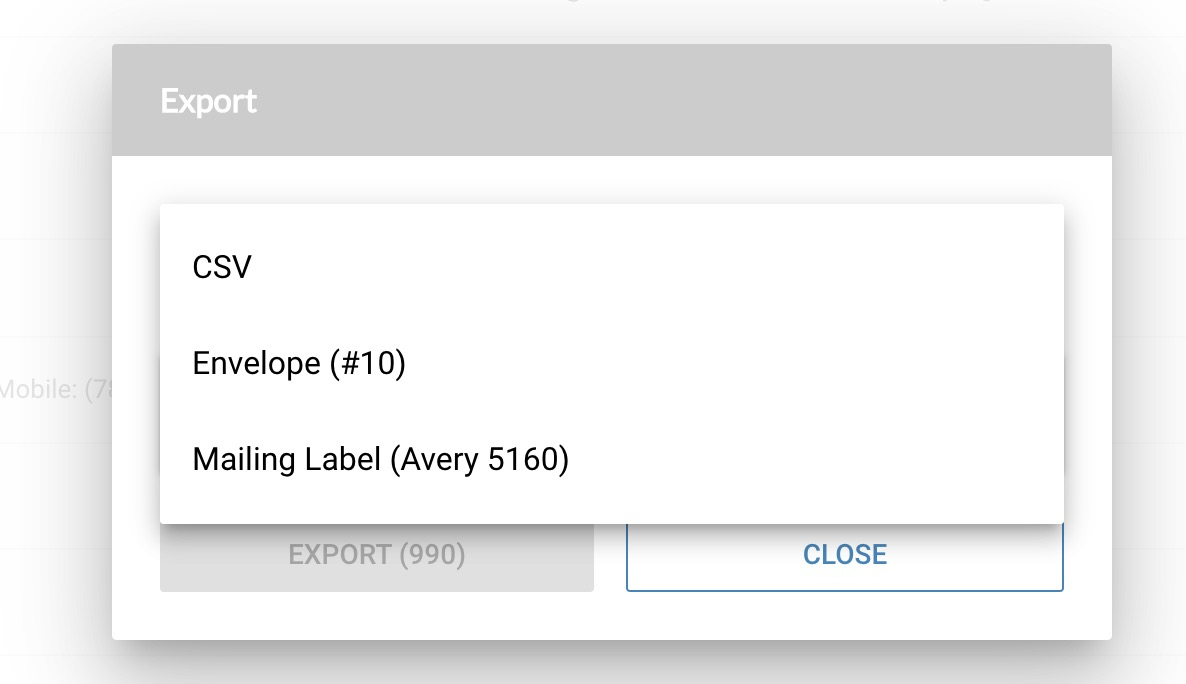1186x684 pixels.
Task: Click Avery 5160 text in the dropdown
Action: coord(480,459)
